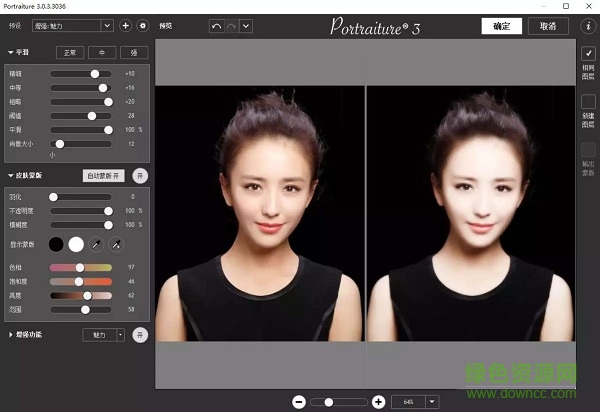Click the redo arrow button
This screenshot has height=412, width=600.
tap(232, 25)
